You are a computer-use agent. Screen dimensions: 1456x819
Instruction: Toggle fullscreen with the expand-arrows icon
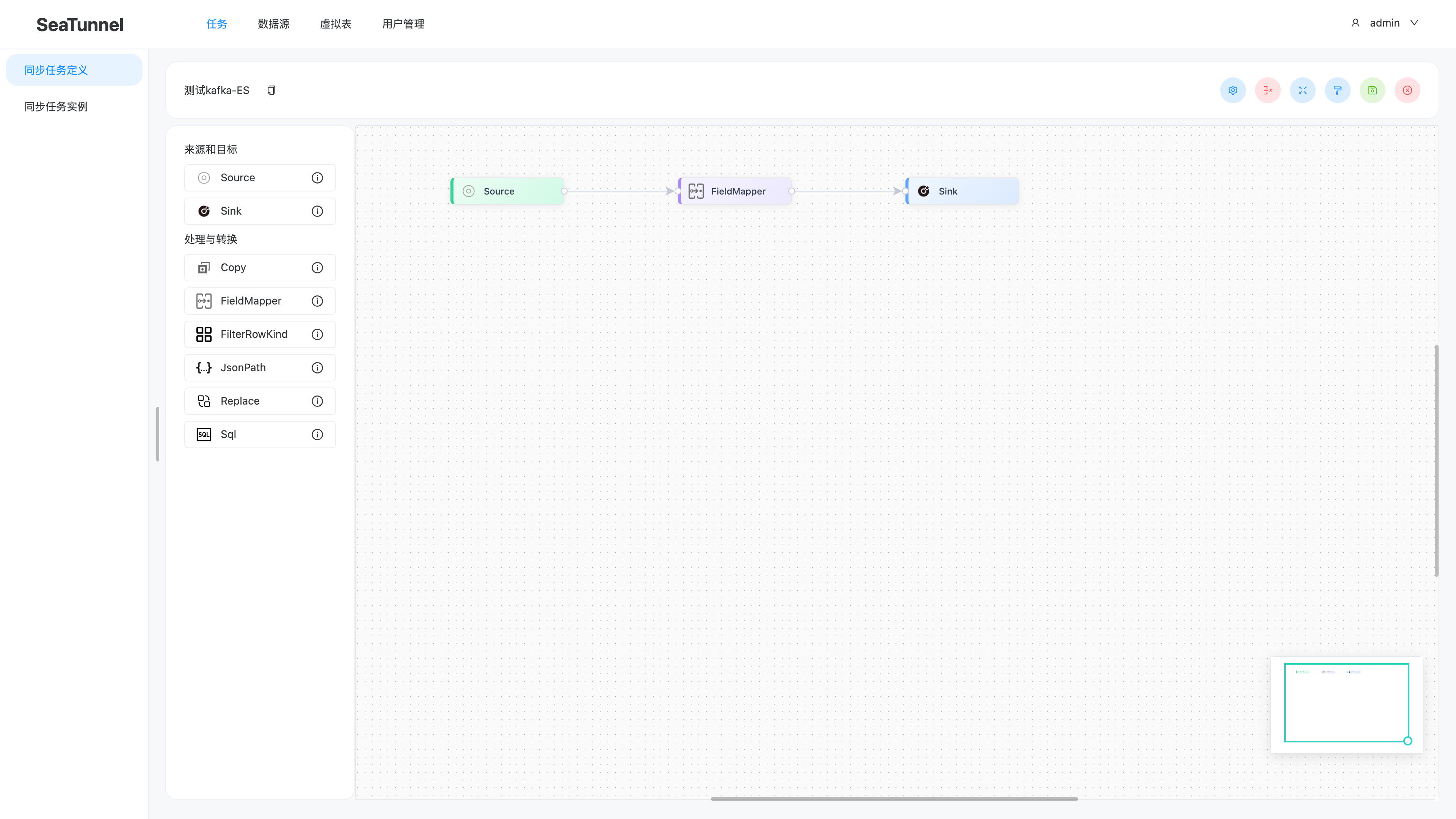[x=1303, y=91]
